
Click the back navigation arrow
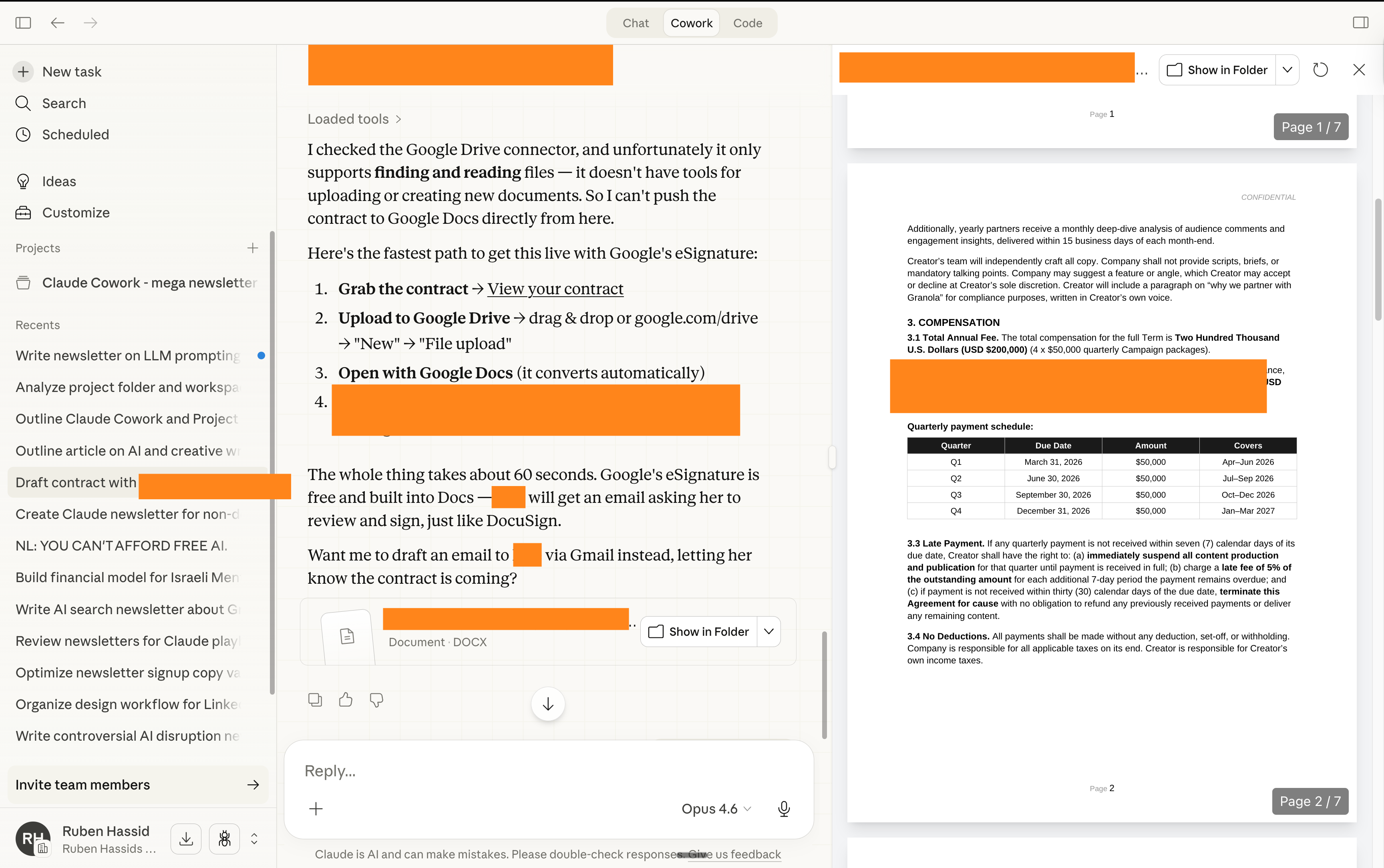coord(57,23)
